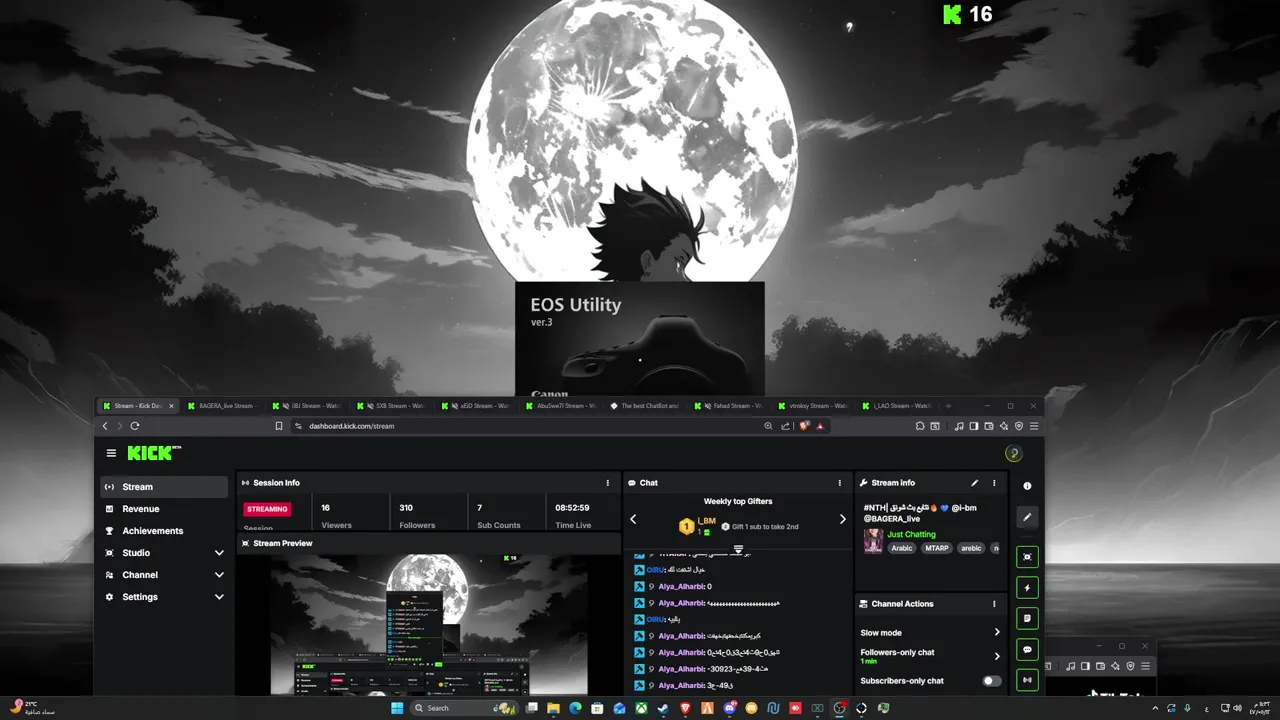Open Discord from the taskbar
Viewport: 1280px width, 720px height.
click(x=729, y=708)
